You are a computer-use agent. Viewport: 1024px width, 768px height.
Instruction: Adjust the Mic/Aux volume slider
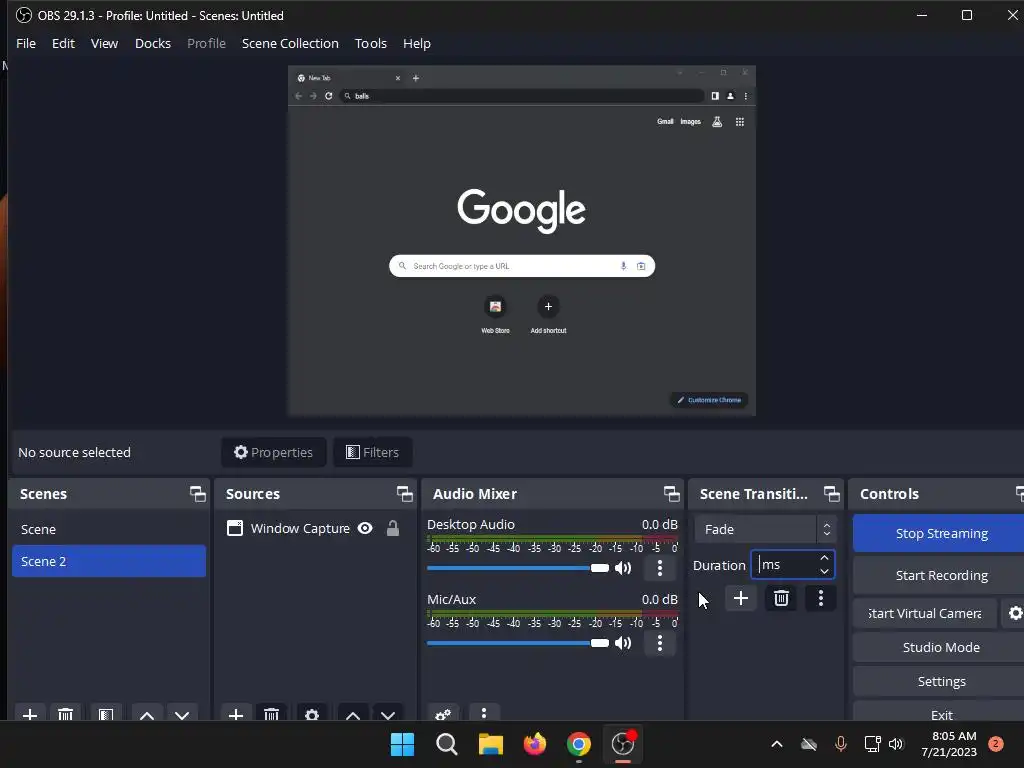click(x=518, y=643)
